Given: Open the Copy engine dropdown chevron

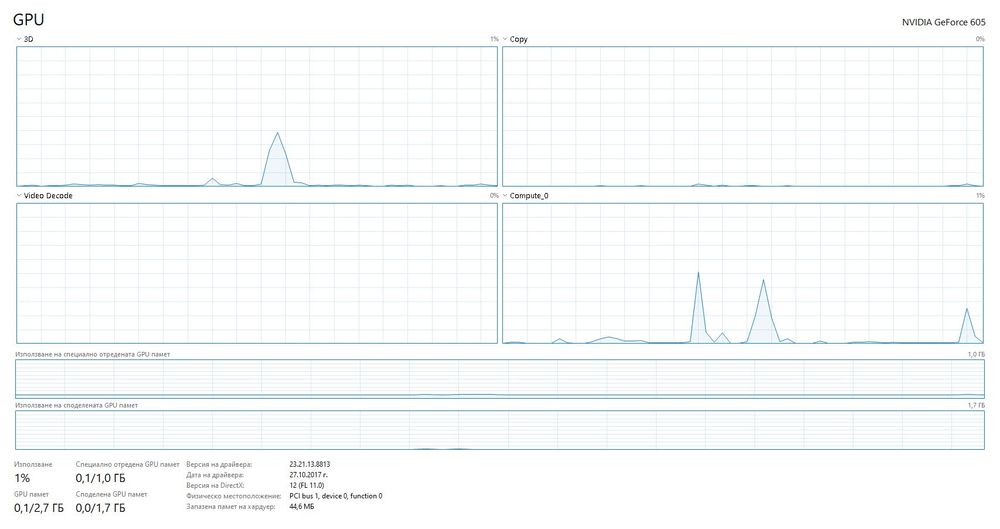Looking at the screenshot, I should point(505,39).
